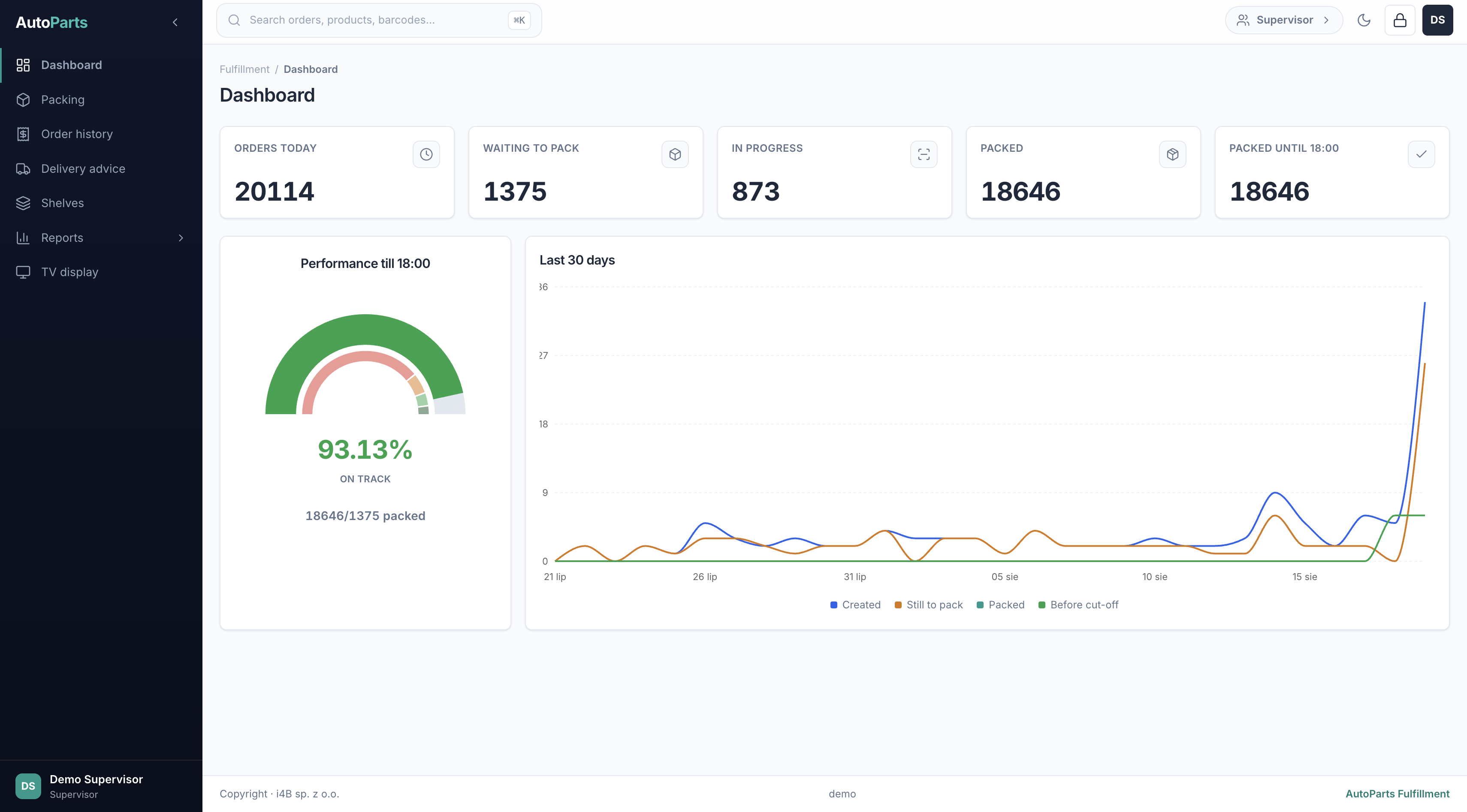Click the green outer arc of performance gauge
1467x812 pixels.
point(365,329)
